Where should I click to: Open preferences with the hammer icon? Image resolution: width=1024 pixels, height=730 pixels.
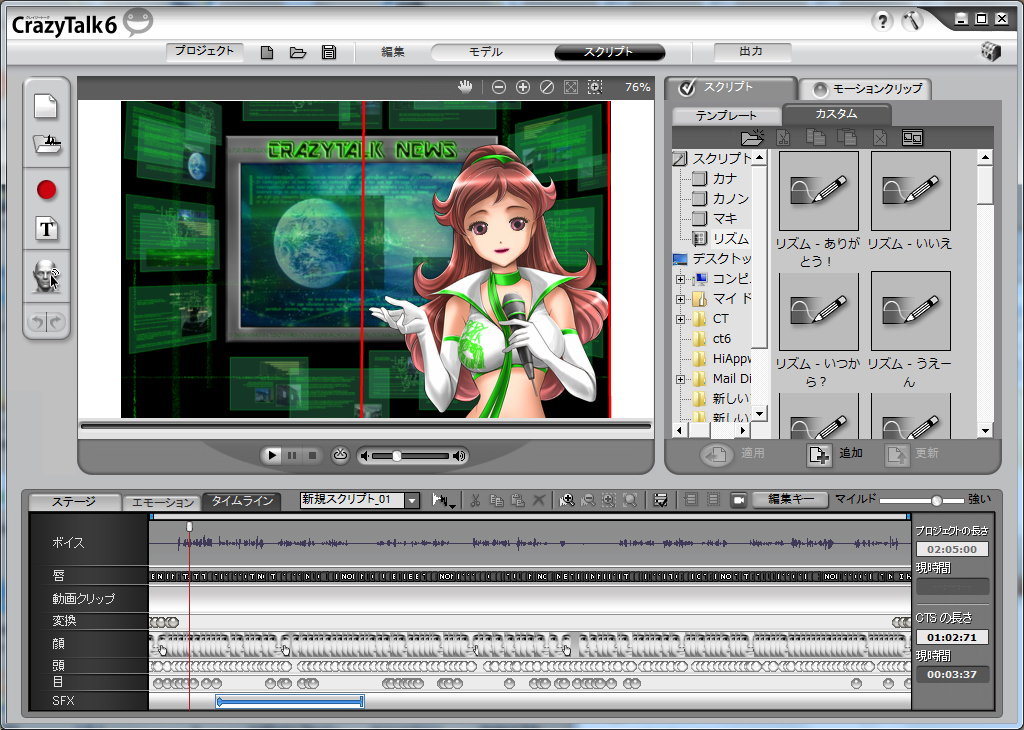[912, 21]
